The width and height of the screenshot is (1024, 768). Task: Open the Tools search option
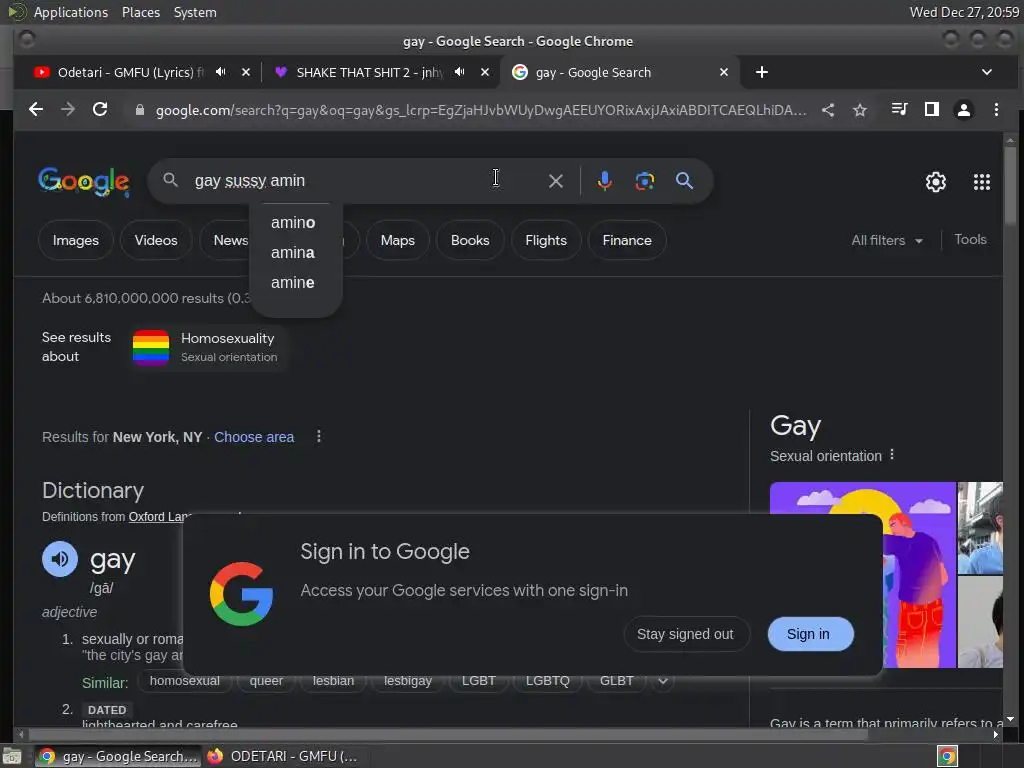pyautogui.click(x=970, y=240)
